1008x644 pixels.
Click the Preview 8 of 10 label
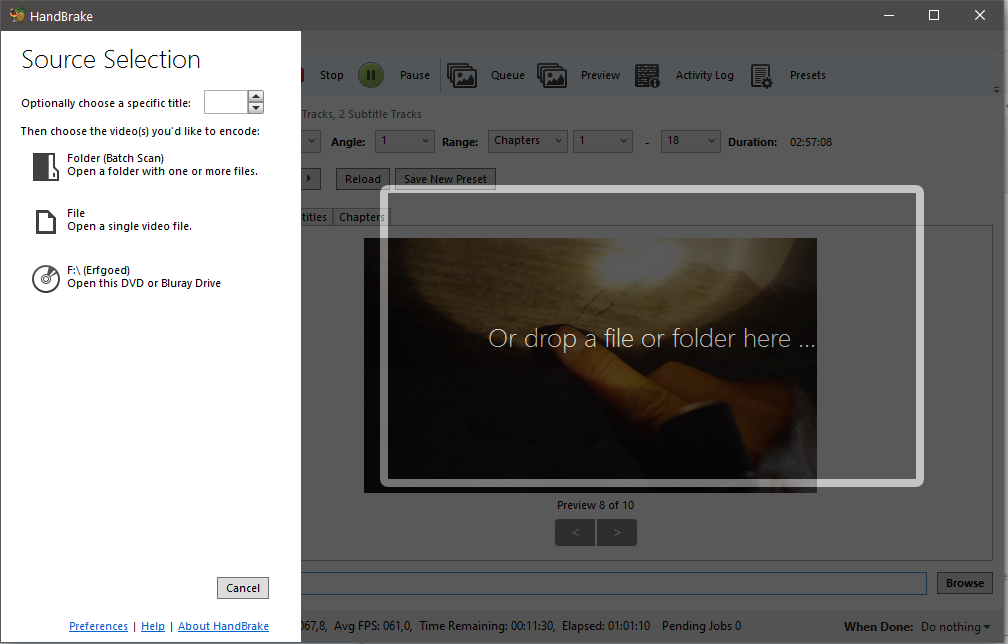[595, 505]
